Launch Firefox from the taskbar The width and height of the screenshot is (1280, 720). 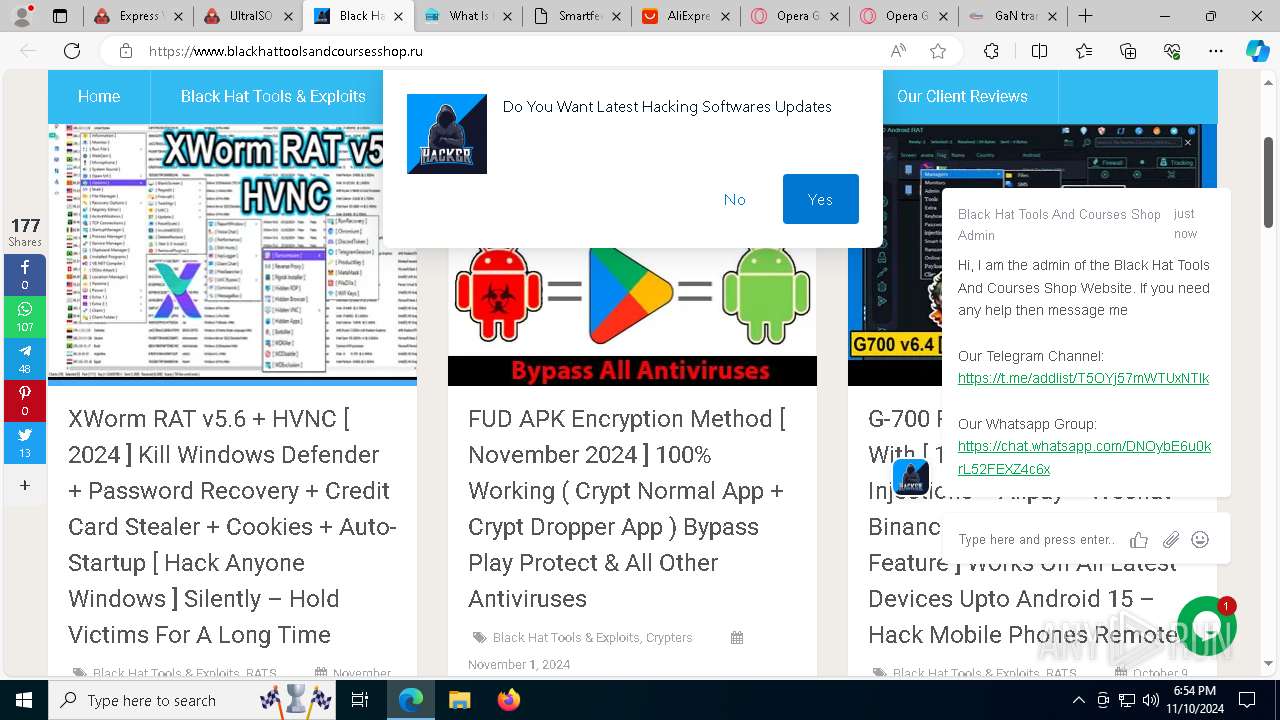[x=508, y=700]
